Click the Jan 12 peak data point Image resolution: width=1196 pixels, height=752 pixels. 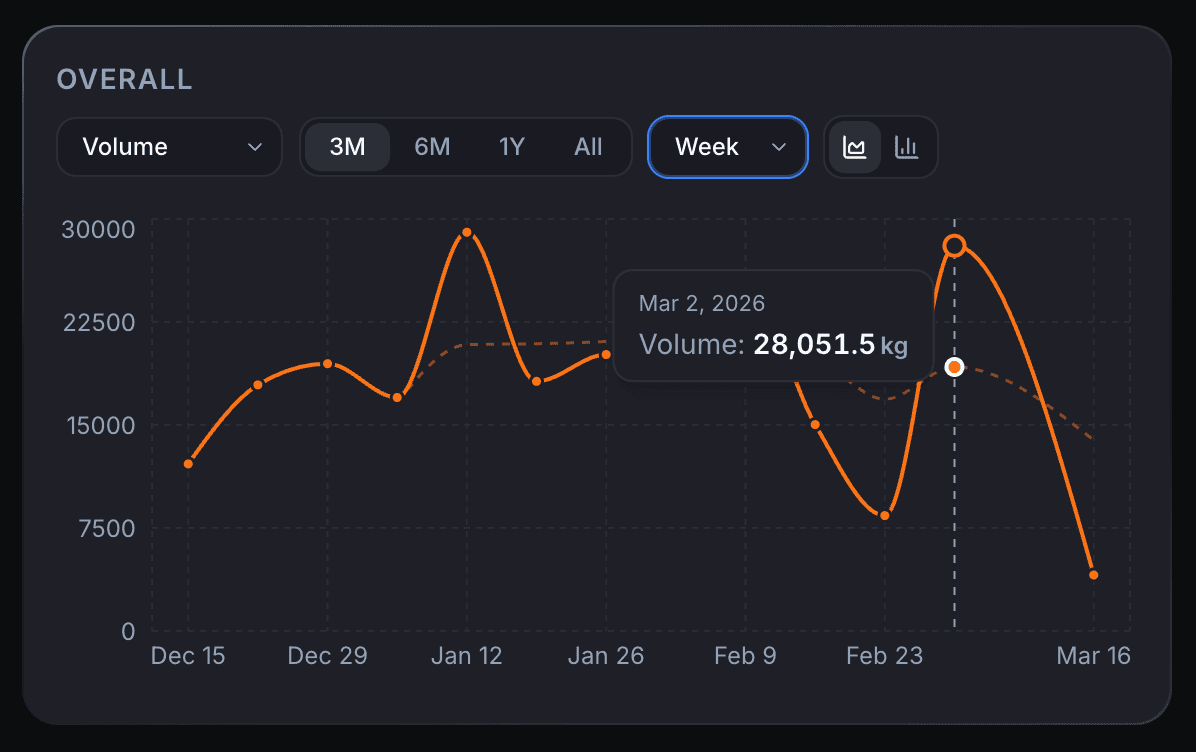pos(467,232)
